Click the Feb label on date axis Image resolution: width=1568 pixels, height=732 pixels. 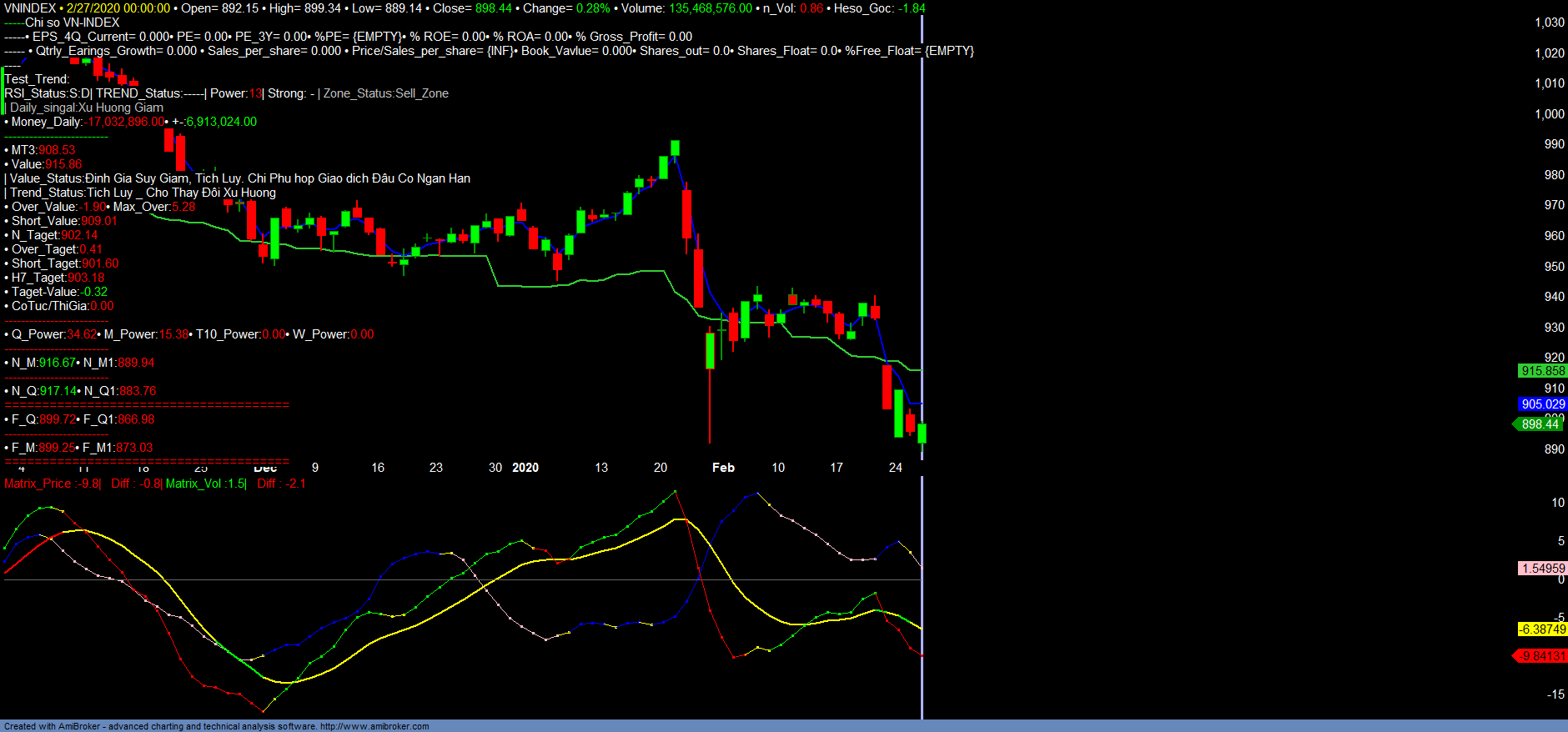(723, 468)
